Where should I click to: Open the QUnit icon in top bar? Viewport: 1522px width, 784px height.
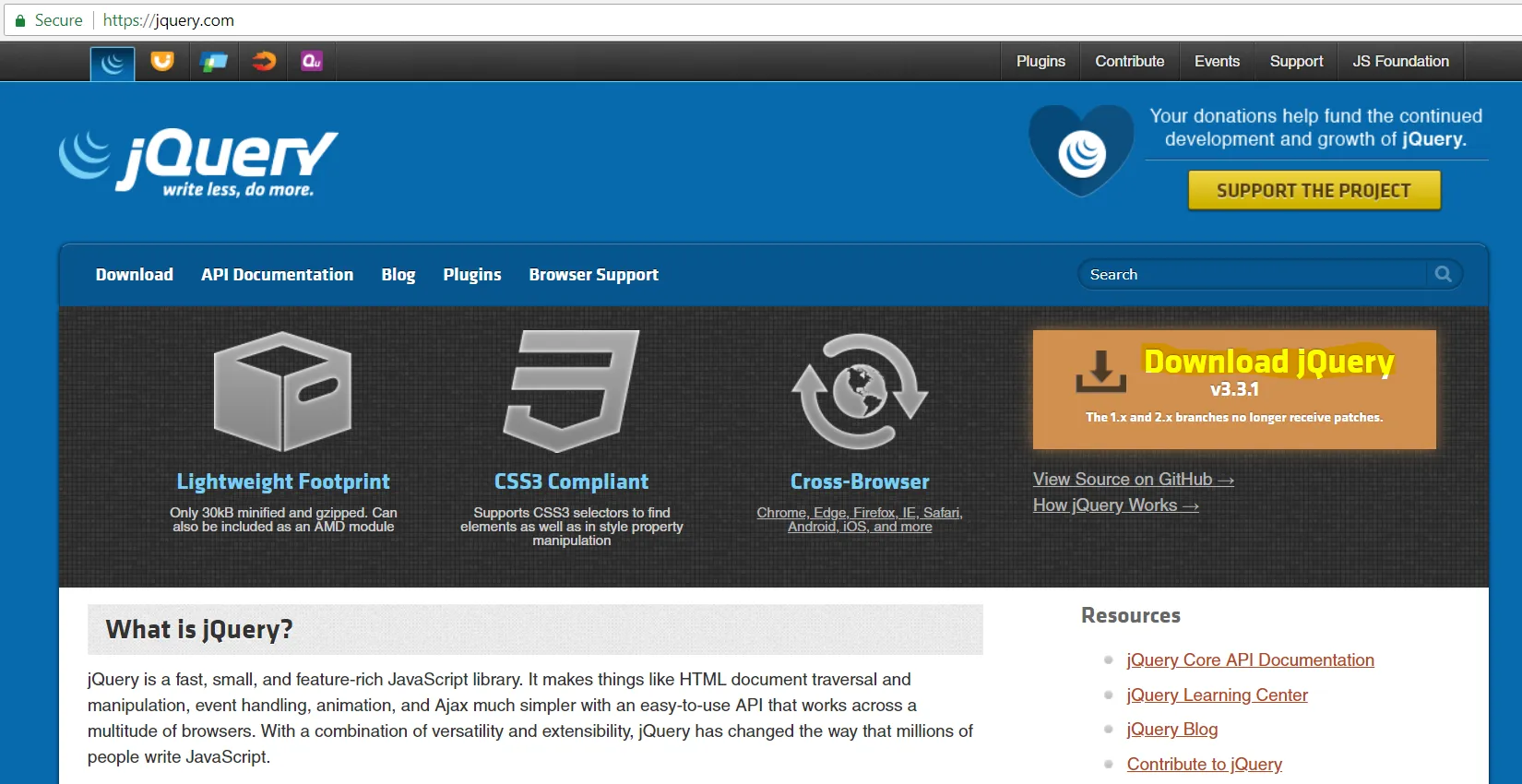pos(312,62)
